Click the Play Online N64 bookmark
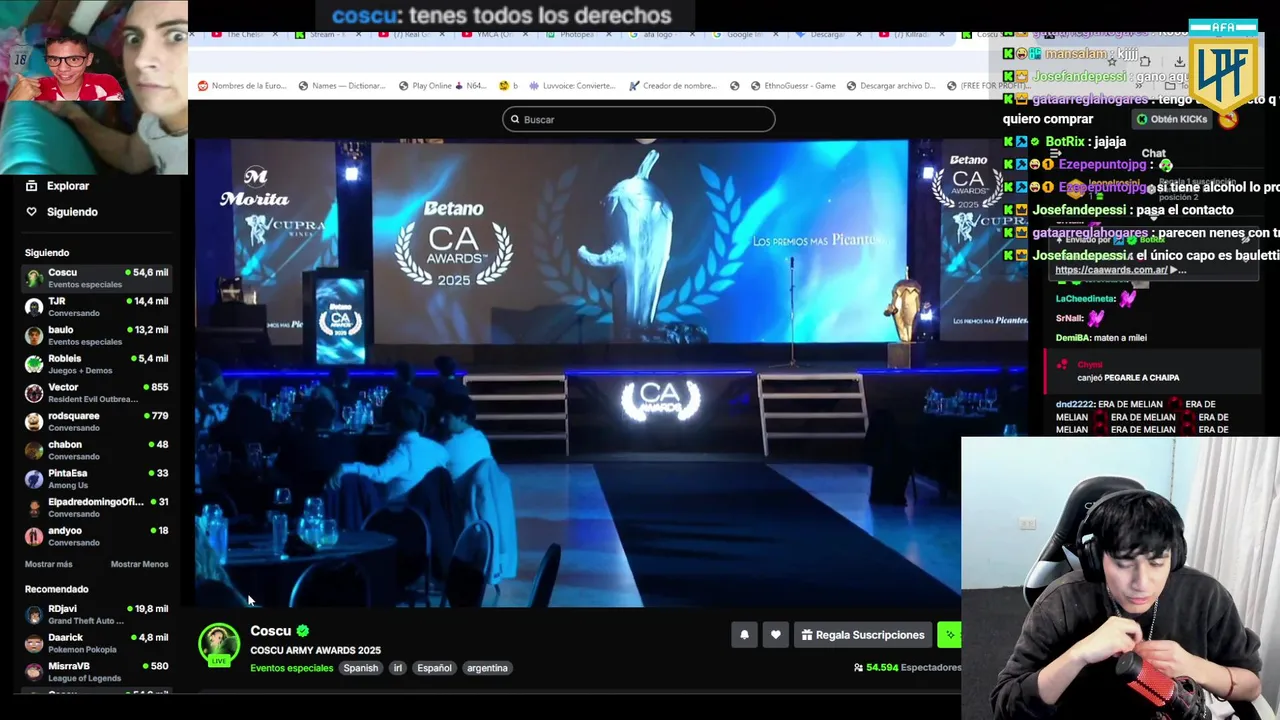Viewport: 1280px width, 720px height. (441, 86)
